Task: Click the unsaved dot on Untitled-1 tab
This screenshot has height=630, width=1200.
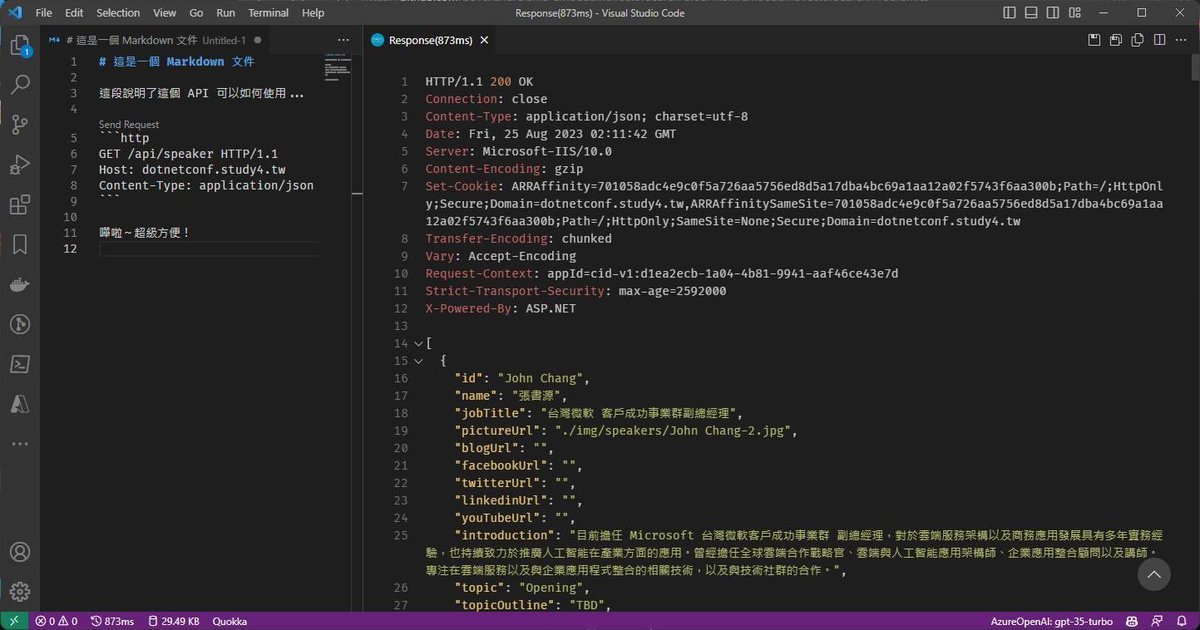Action: [257, 40]
